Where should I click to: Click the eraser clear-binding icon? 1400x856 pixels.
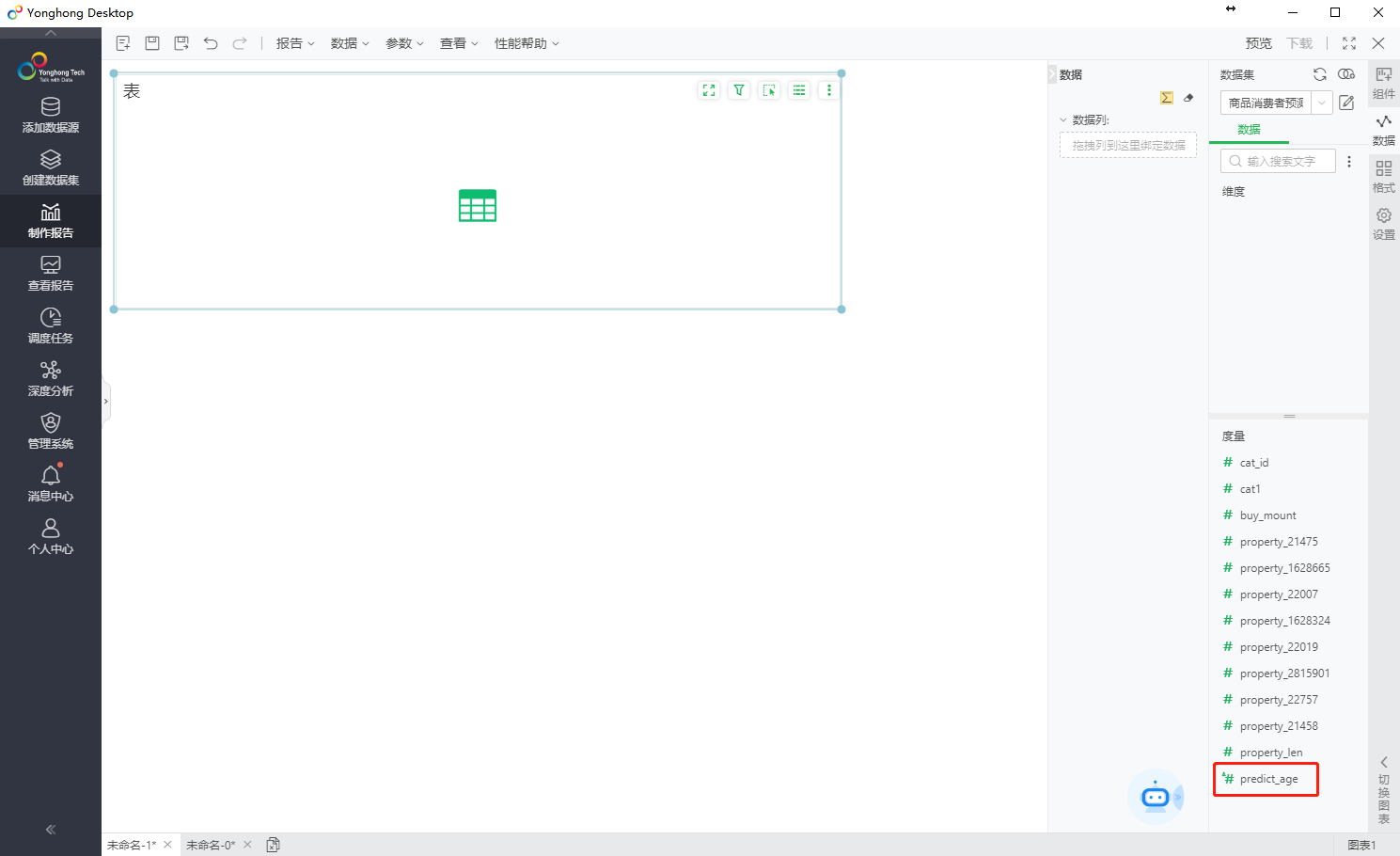(1188, 98)
